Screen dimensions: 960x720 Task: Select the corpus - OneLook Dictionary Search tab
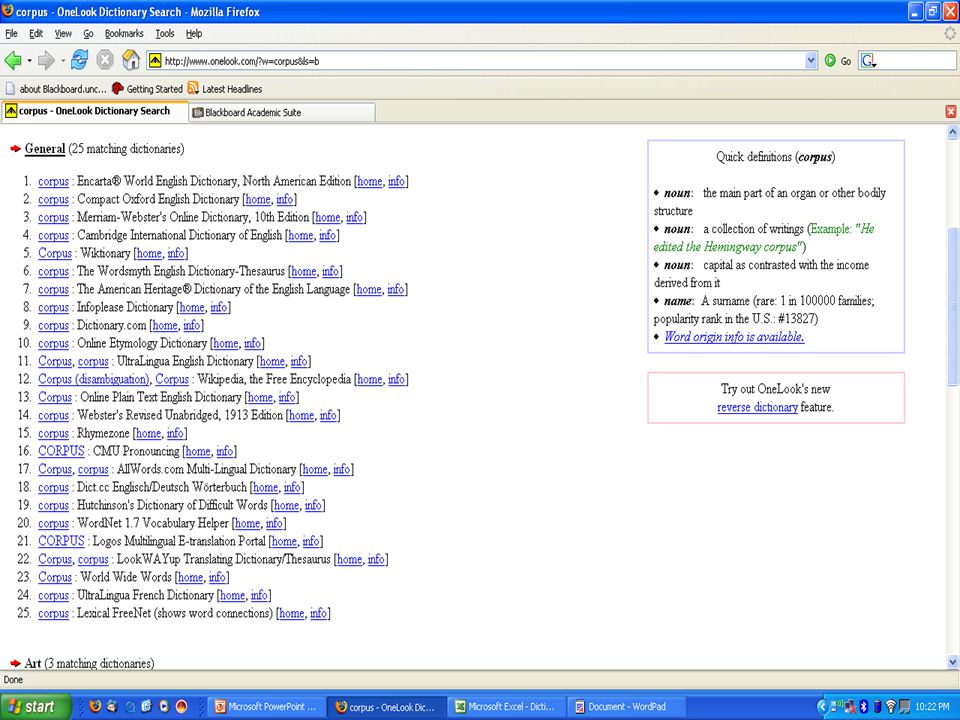click(94, 111)
